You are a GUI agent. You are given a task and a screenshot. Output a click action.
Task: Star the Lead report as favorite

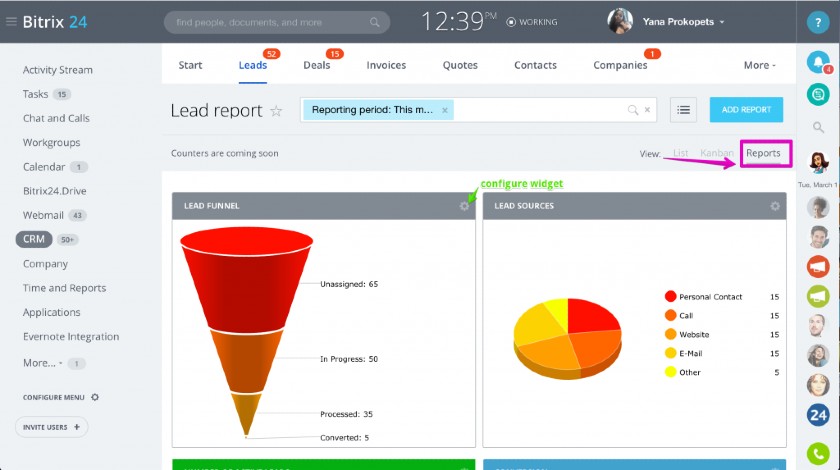coord(276,111)
